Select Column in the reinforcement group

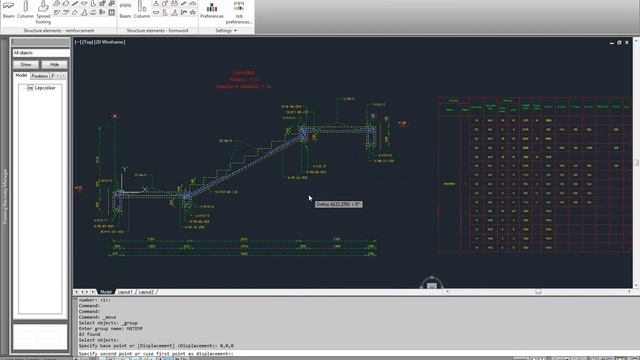[x=25, y=9]
